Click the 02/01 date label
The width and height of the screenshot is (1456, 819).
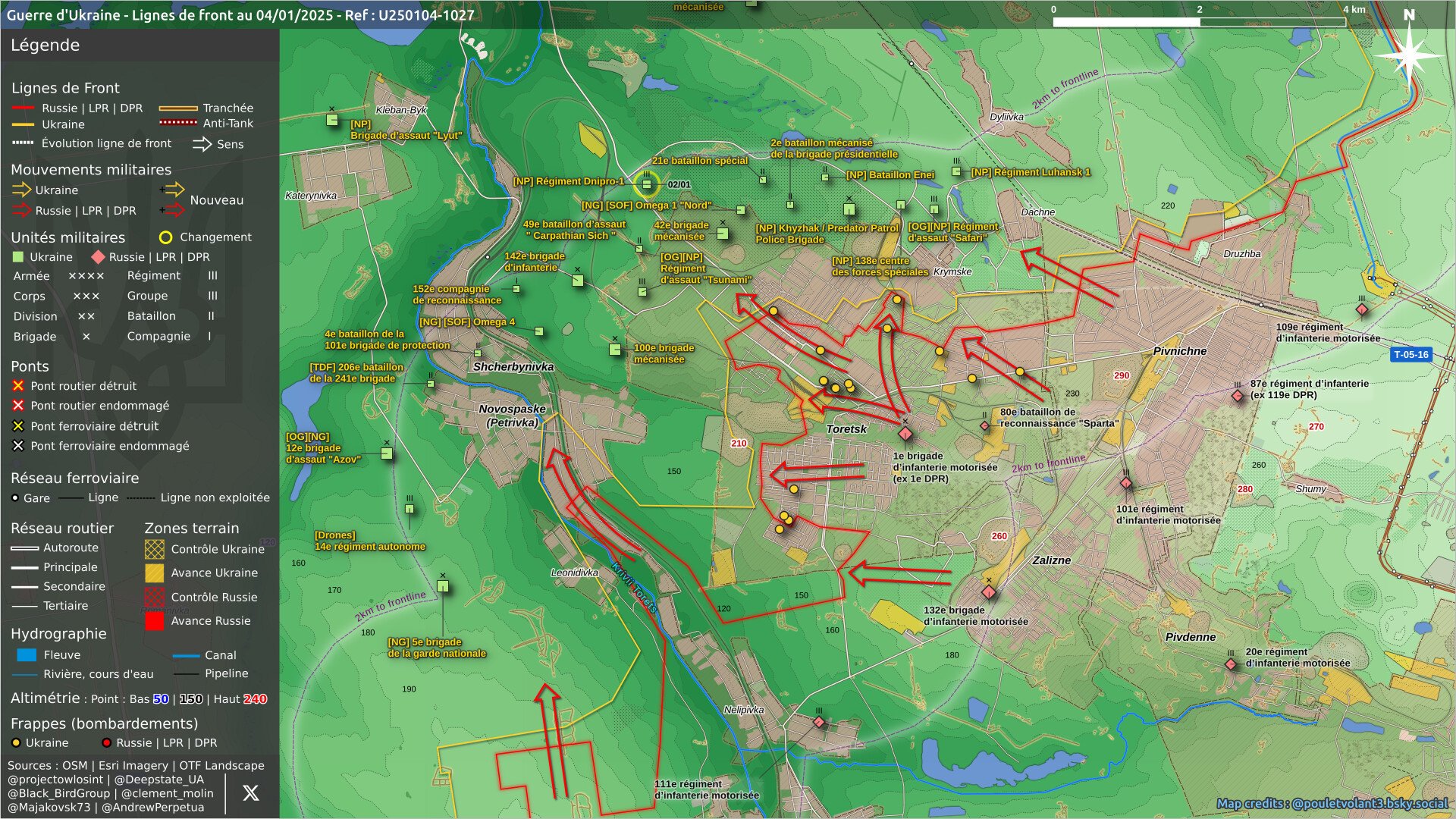point(679,184)
